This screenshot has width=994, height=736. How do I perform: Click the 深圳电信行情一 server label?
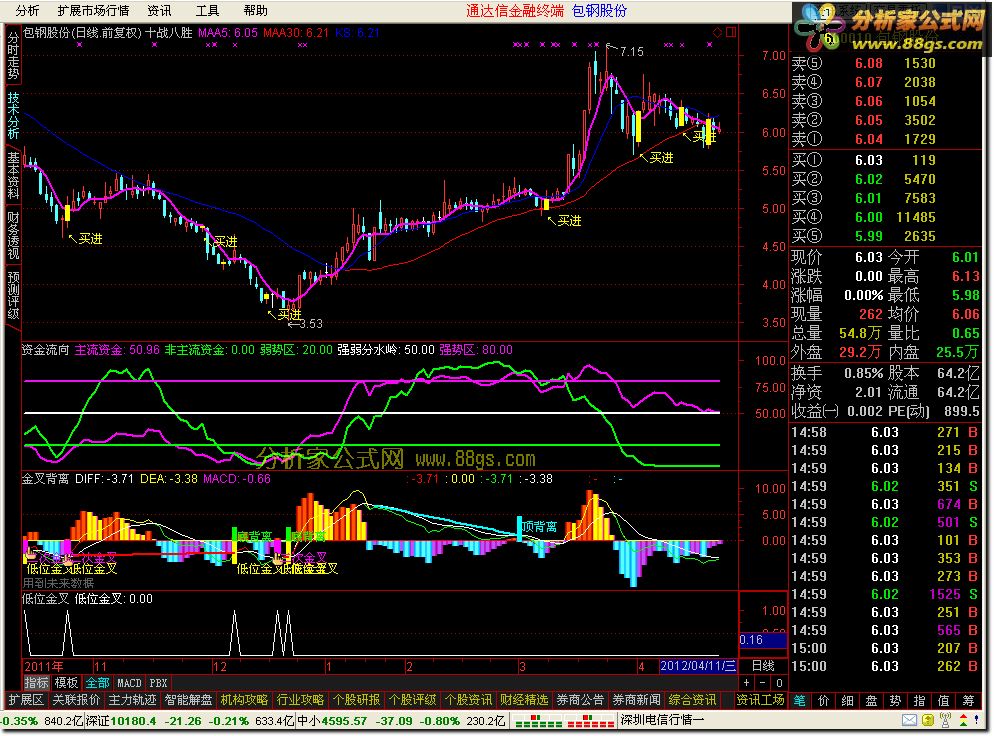tap(662, 720)
